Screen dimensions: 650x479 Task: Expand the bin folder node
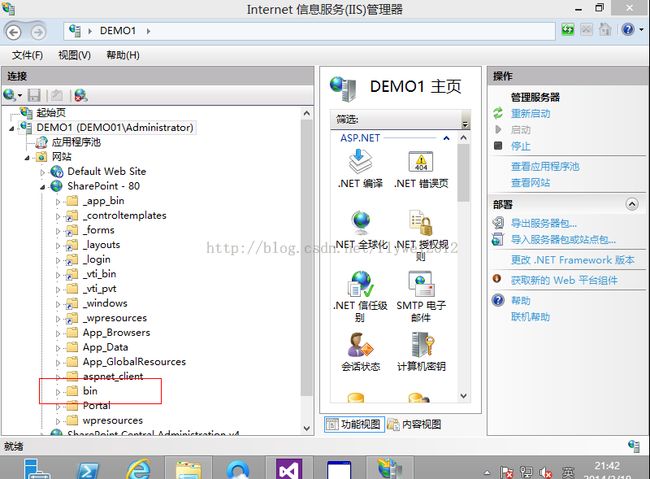pos(58,392)
